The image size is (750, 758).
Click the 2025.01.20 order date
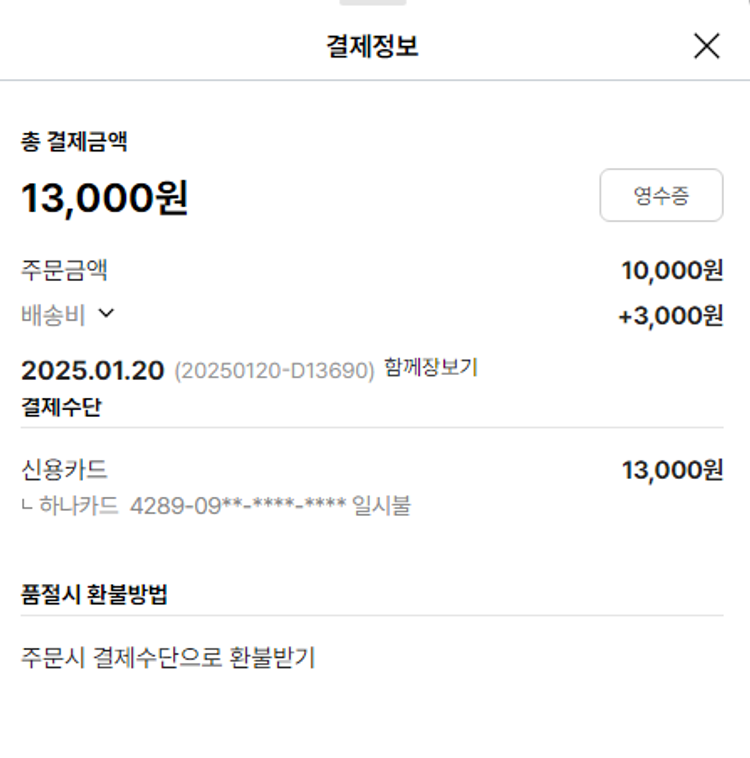(92, 370)
